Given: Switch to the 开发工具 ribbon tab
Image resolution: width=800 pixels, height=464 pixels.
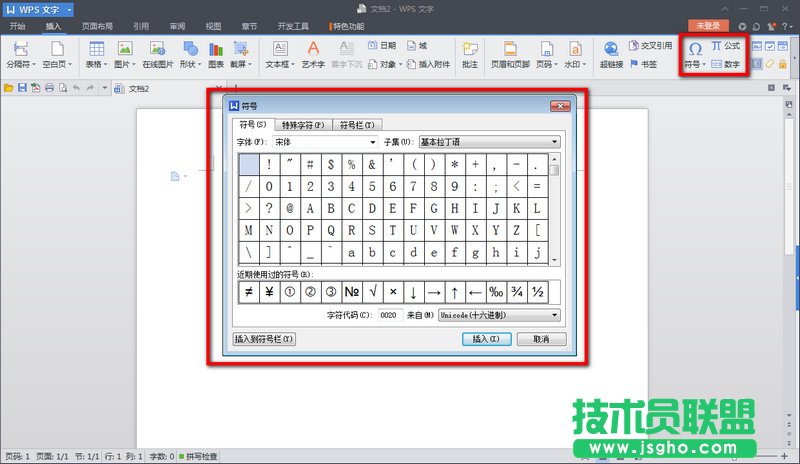Looking at the screenshot, I should (x=293, y=26).
